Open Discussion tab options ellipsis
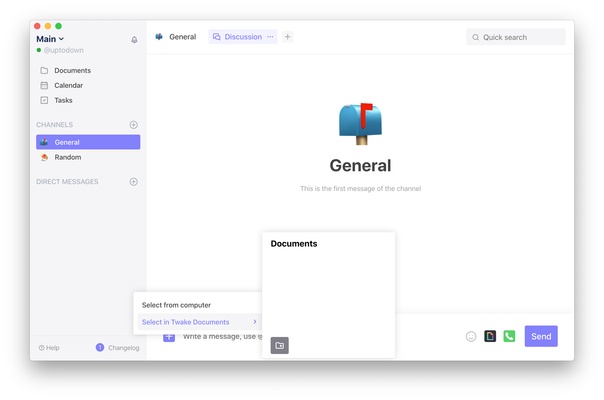This screenshot has width=604, height=400. pyautogui.click(x=270, y=37)
